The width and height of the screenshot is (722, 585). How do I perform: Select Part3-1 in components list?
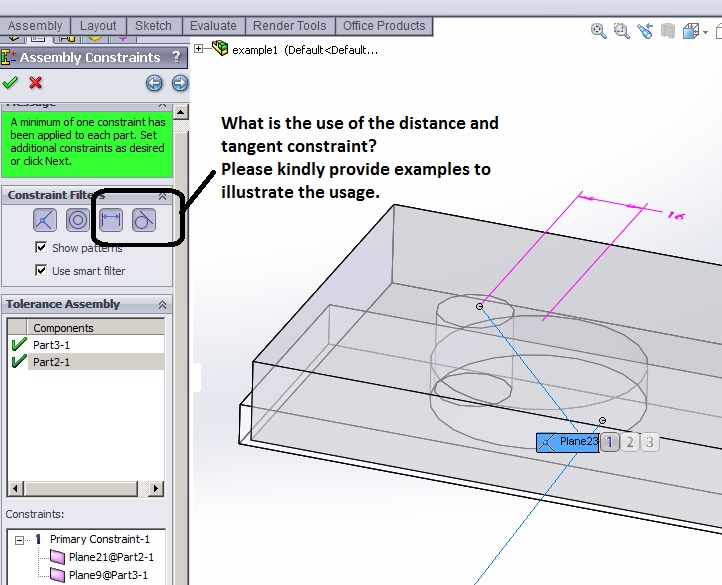click(96, 345)
